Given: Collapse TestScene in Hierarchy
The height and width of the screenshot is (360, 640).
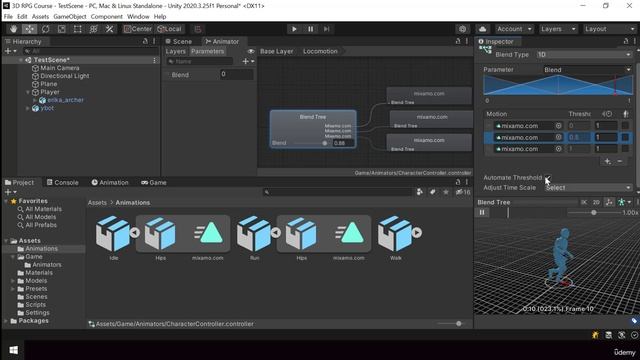Looking at the screenshot, I should [21, 60].
